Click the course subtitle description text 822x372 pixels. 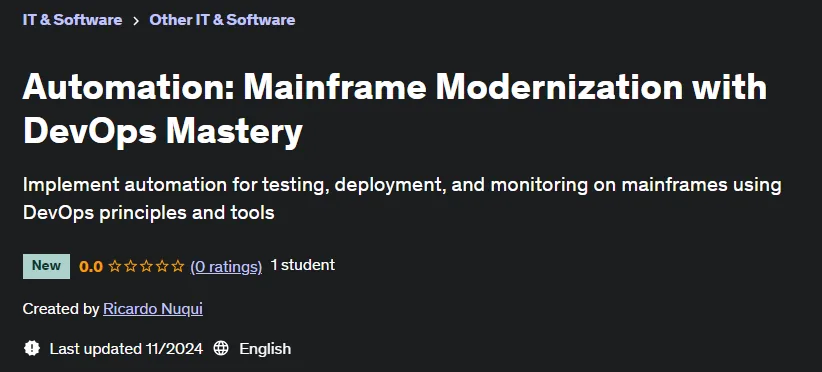pyautogui.click(x=402, y=199)
